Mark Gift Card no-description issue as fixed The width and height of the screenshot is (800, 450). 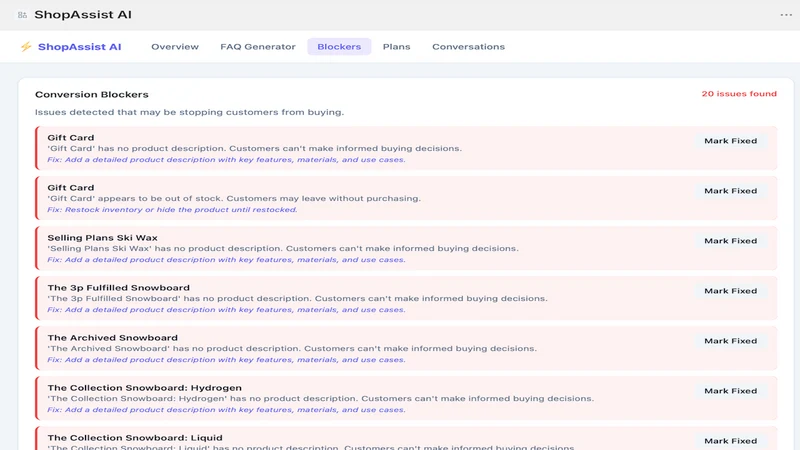pos(731,141)
